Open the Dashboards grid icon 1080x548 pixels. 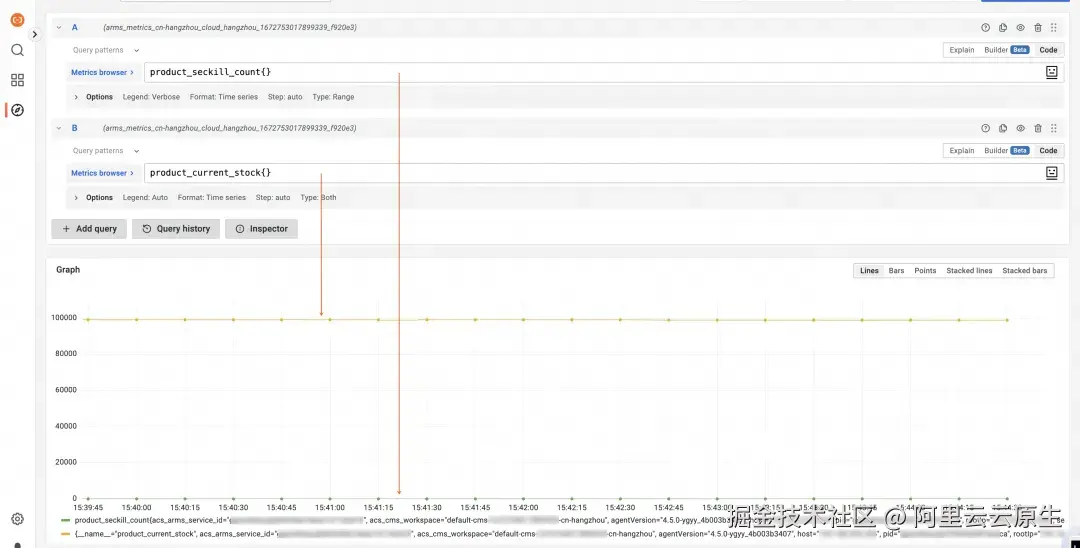point(17,80)
